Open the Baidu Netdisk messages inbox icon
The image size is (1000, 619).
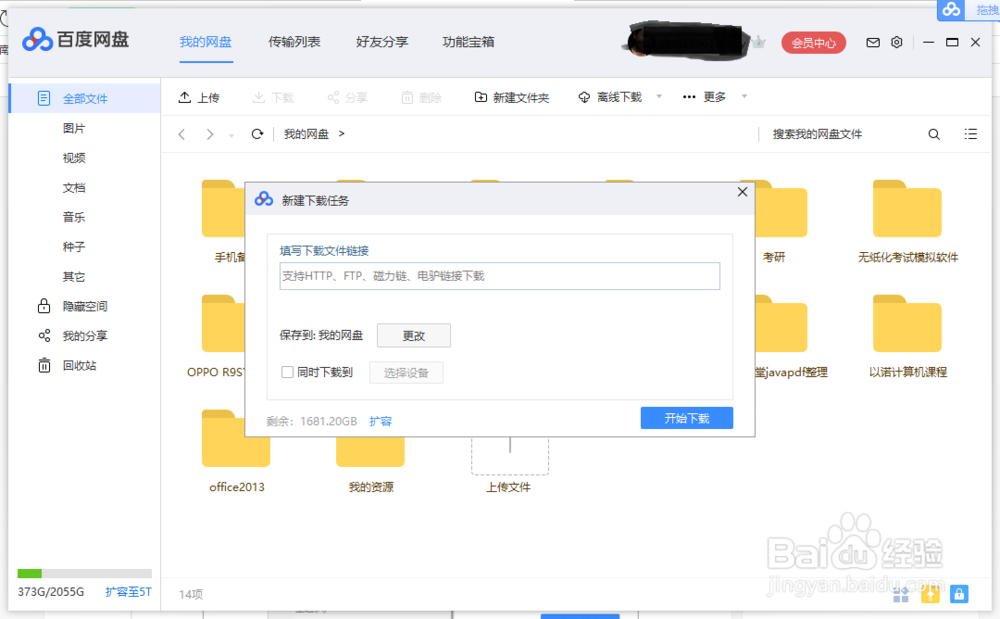click(x=873, y=42)
